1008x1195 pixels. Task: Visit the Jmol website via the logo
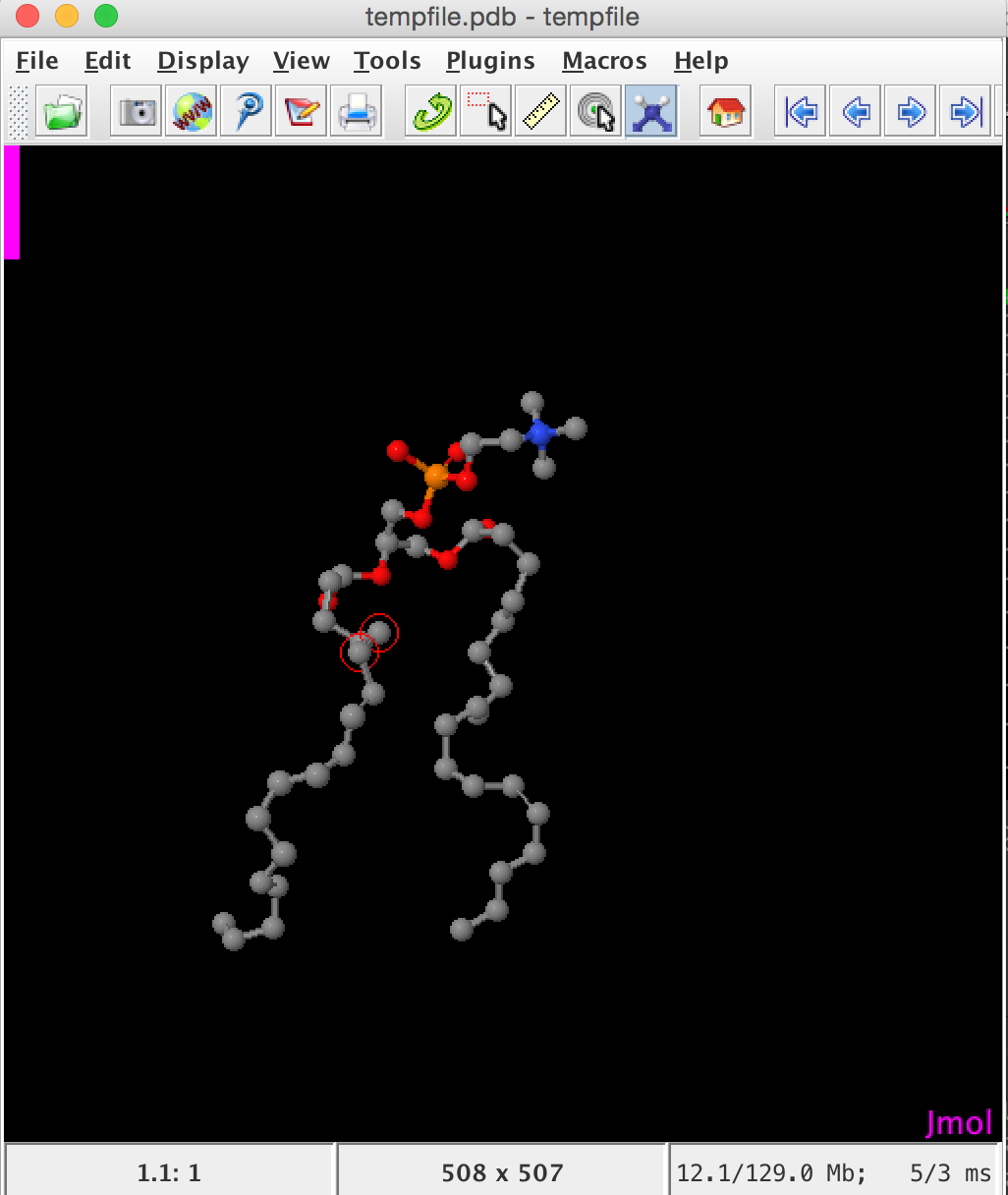pyautogui.click(x=958, y=1123)
